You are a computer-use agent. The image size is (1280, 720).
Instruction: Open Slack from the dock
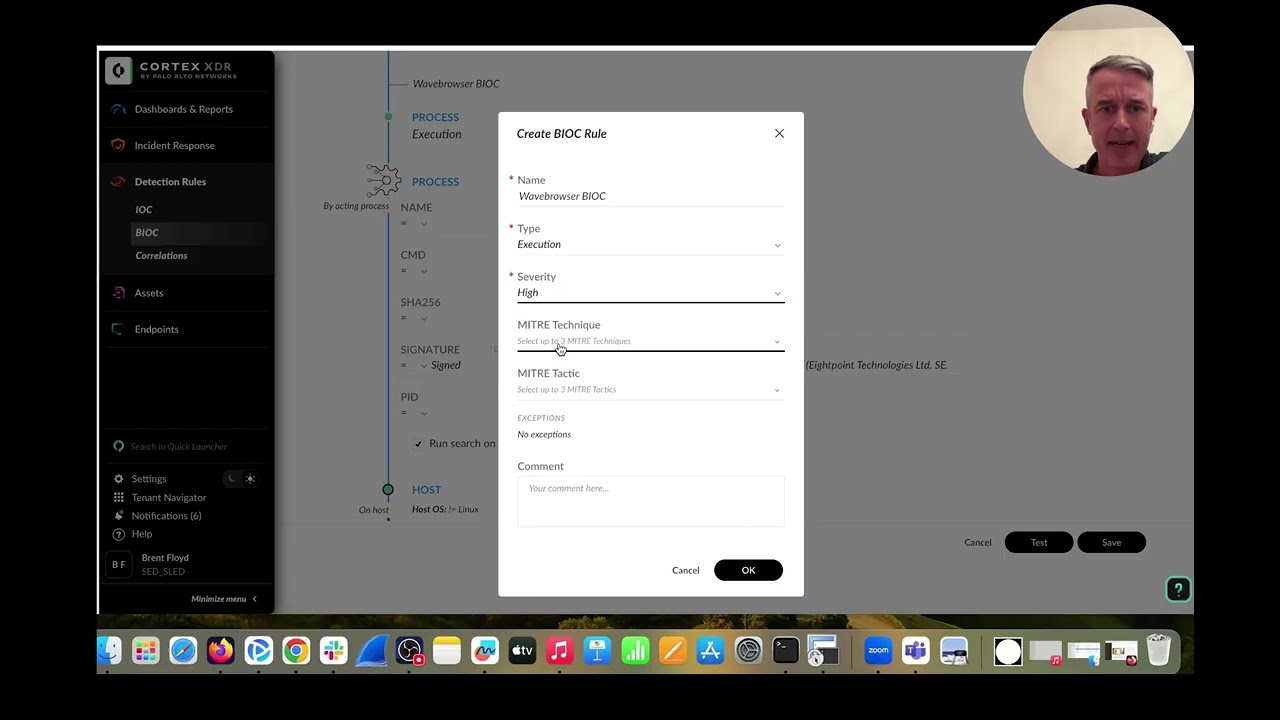click(x=334, y=652)
